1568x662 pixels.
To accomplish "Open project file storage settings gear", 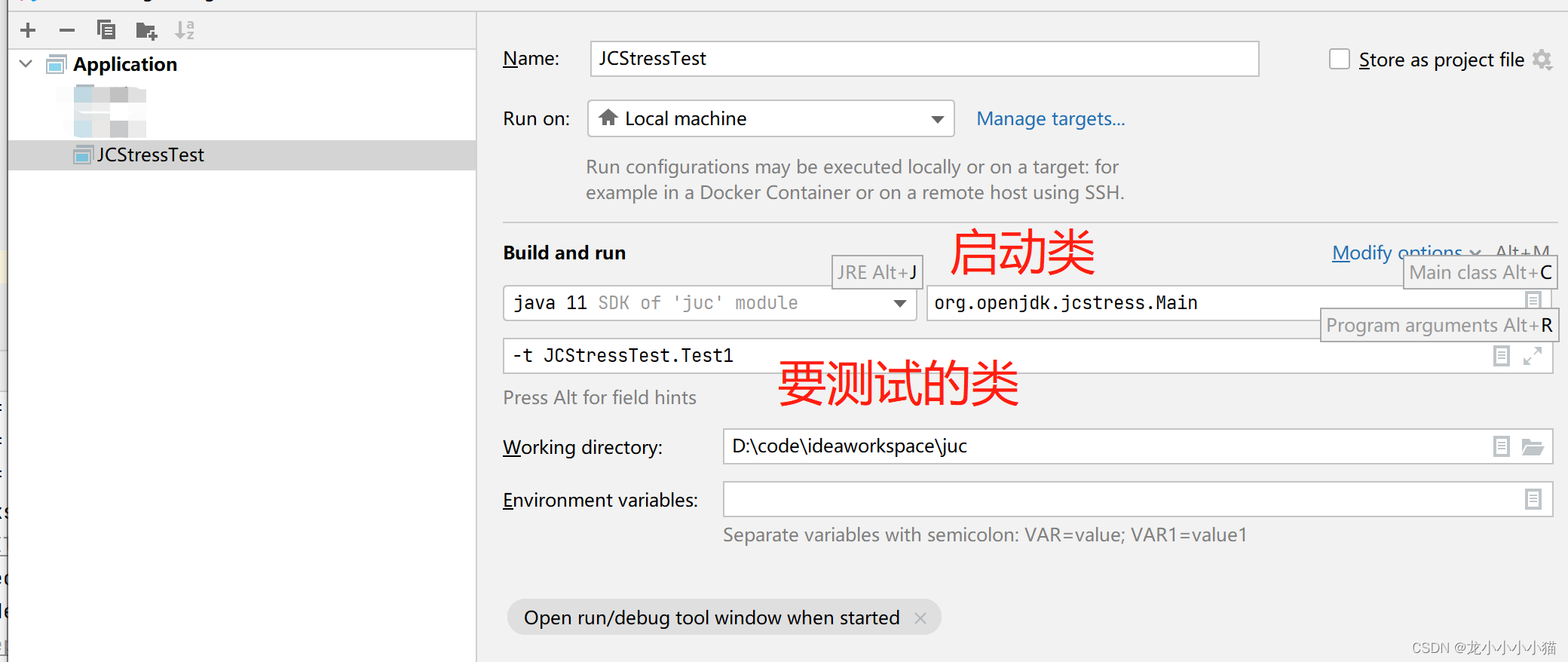I will point(1542,60).
